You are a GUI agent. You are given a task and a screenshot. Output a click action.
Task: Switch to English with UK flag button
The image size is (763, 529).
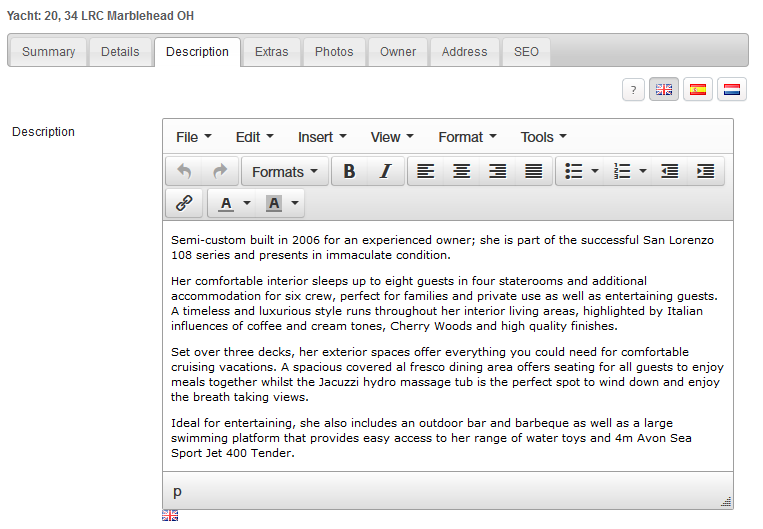click(x=664, y=90)
